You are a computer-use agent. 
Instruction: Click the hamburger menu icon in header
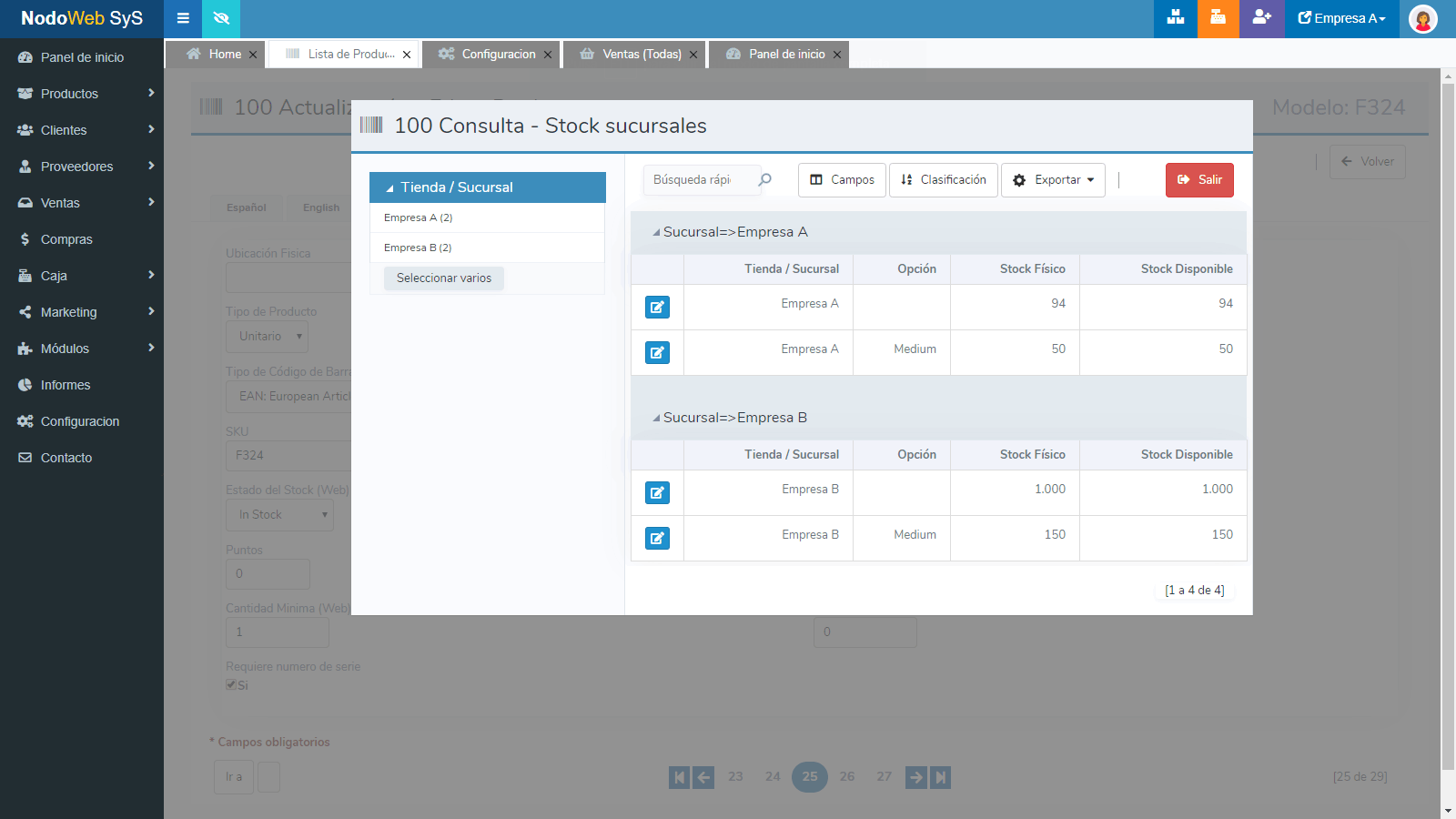[183, 18]
